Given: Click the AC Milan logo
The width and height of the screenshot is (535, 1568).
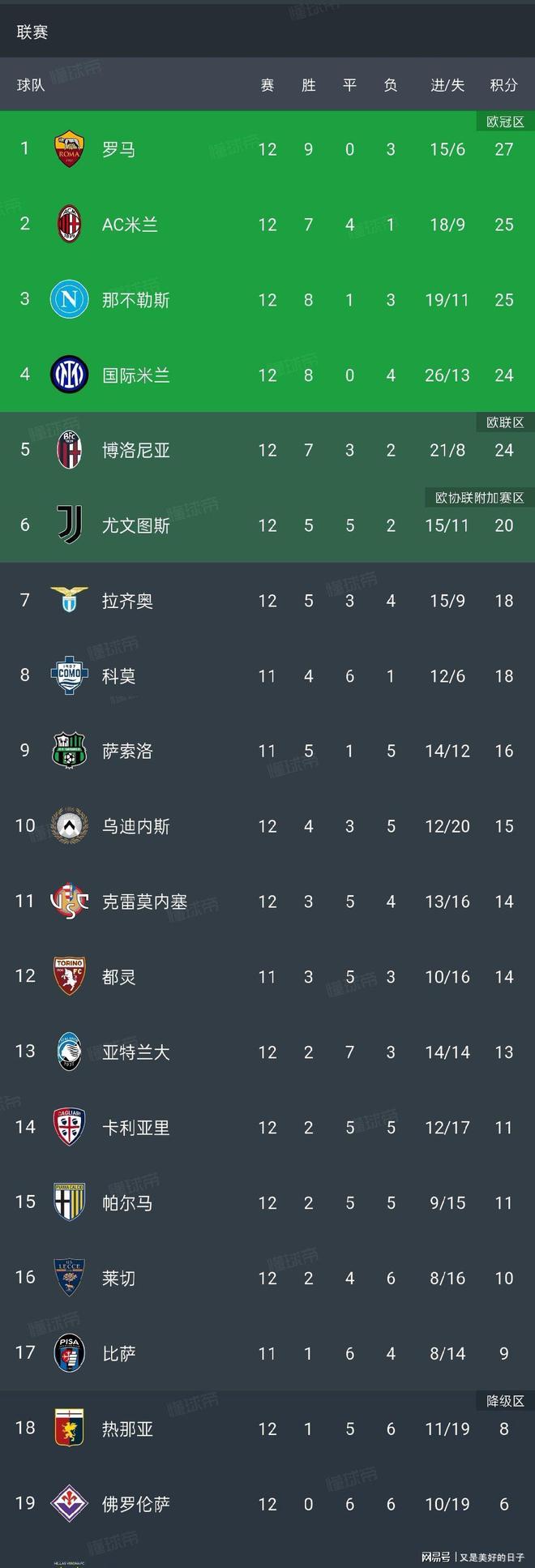Looking at the screenshot, I should [x=71, y=225].
